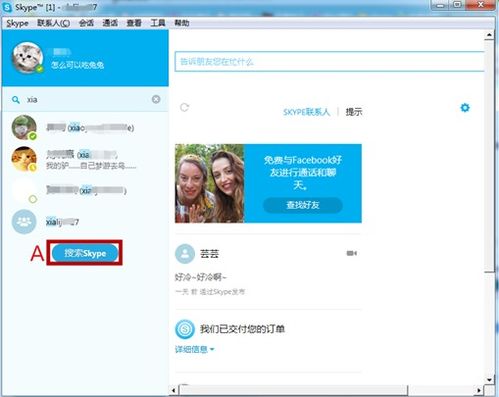This screenshot has height=397, width=499.
Task: Click the 查找好友 button
Action: point(303,205)
